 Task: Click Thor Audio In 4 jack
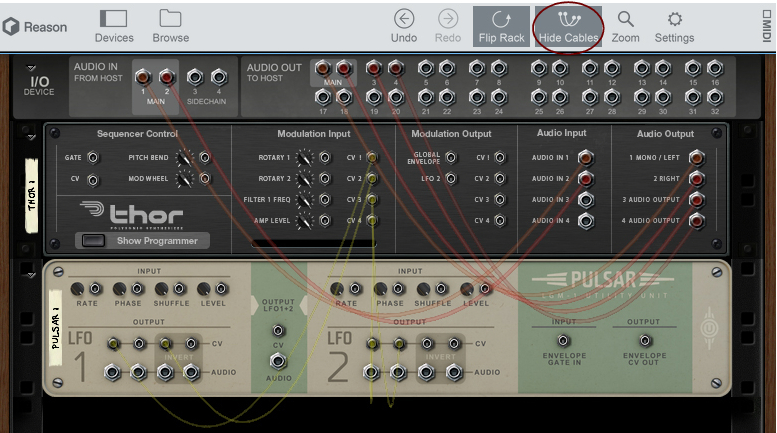coord(585,221)
